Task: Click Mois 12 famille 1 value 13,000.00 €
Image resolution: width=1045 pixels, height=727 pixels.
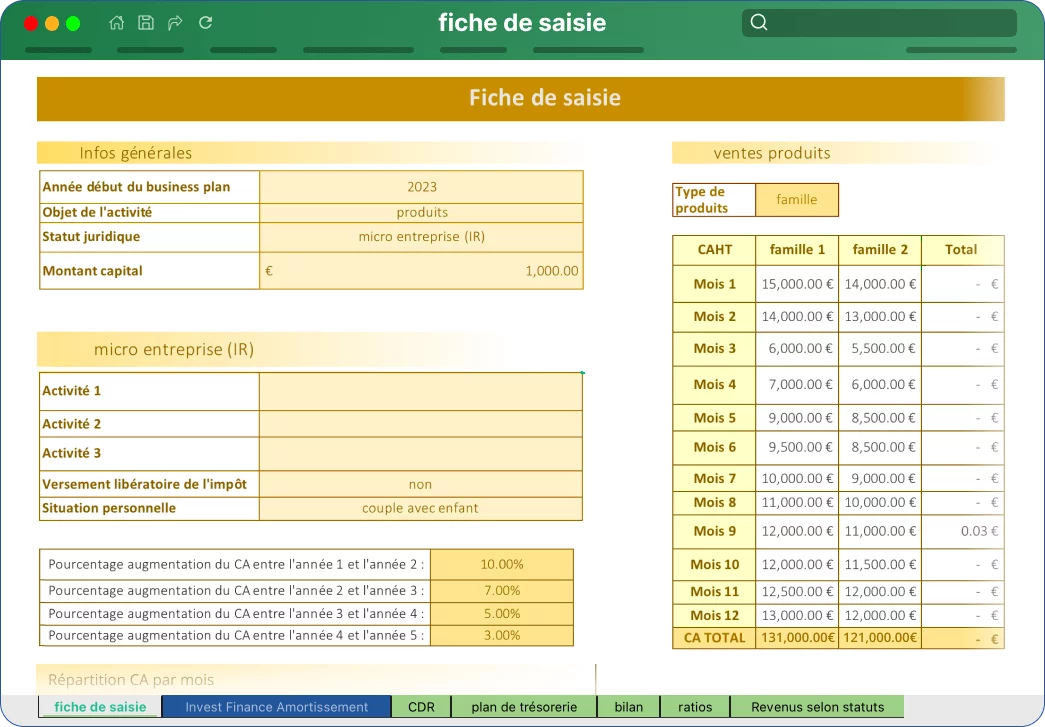Action: [797, 616]
